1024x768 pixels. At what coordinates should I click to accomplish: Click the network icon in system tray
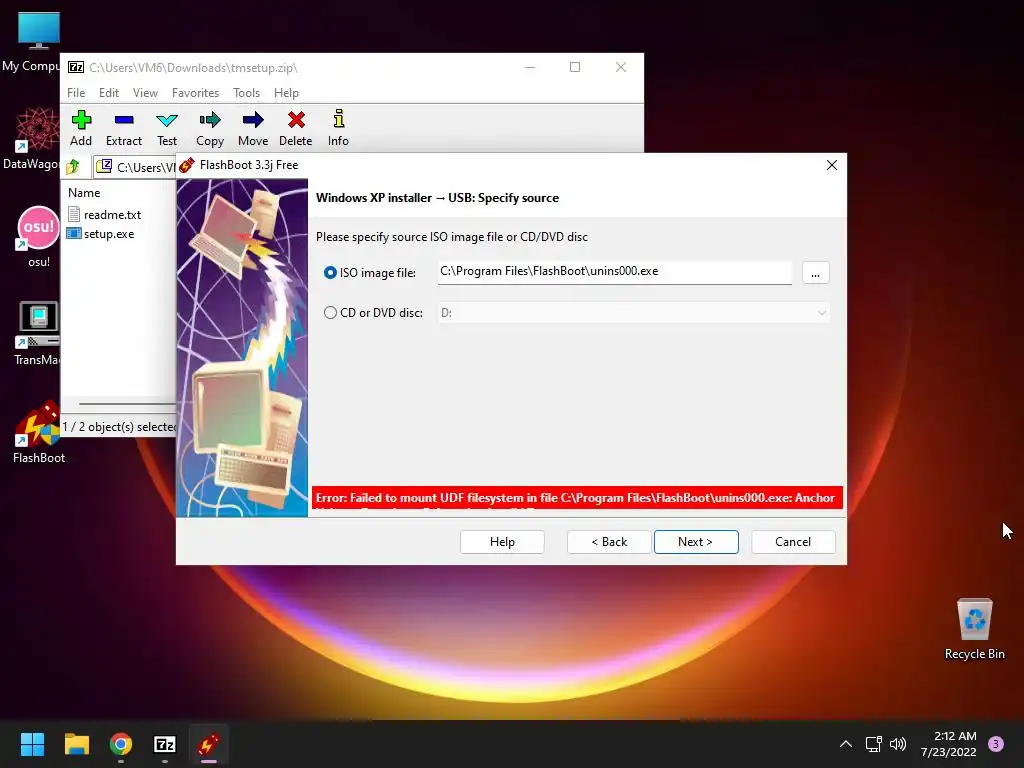tap(873, 744)
